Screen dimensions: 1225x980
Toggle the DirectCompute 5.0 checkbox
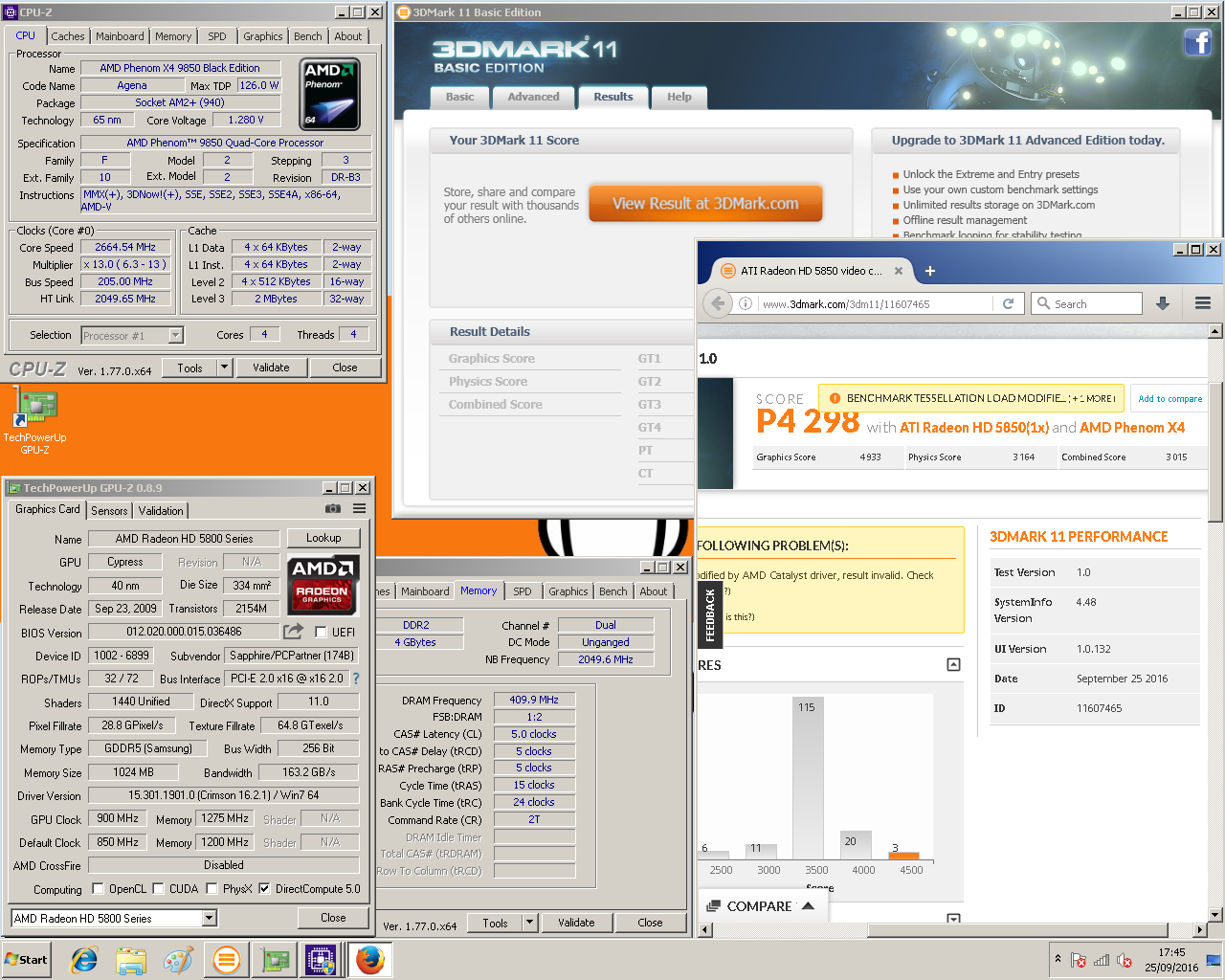[x=264, y=888]
